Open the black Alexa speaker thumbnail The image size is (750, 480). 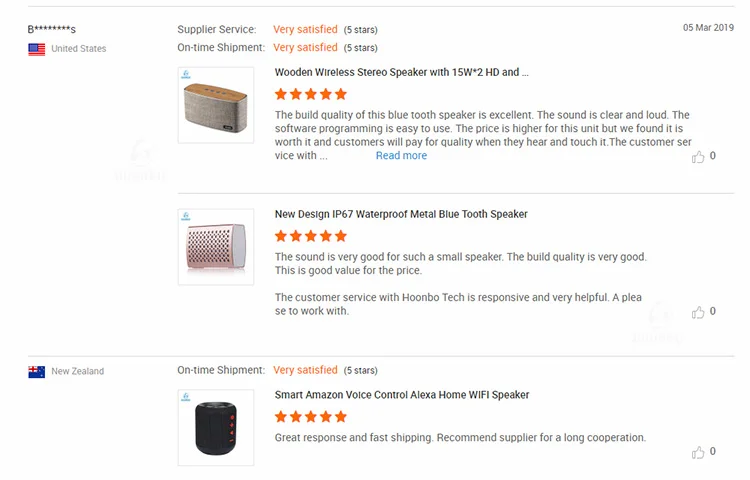[216, 428]
